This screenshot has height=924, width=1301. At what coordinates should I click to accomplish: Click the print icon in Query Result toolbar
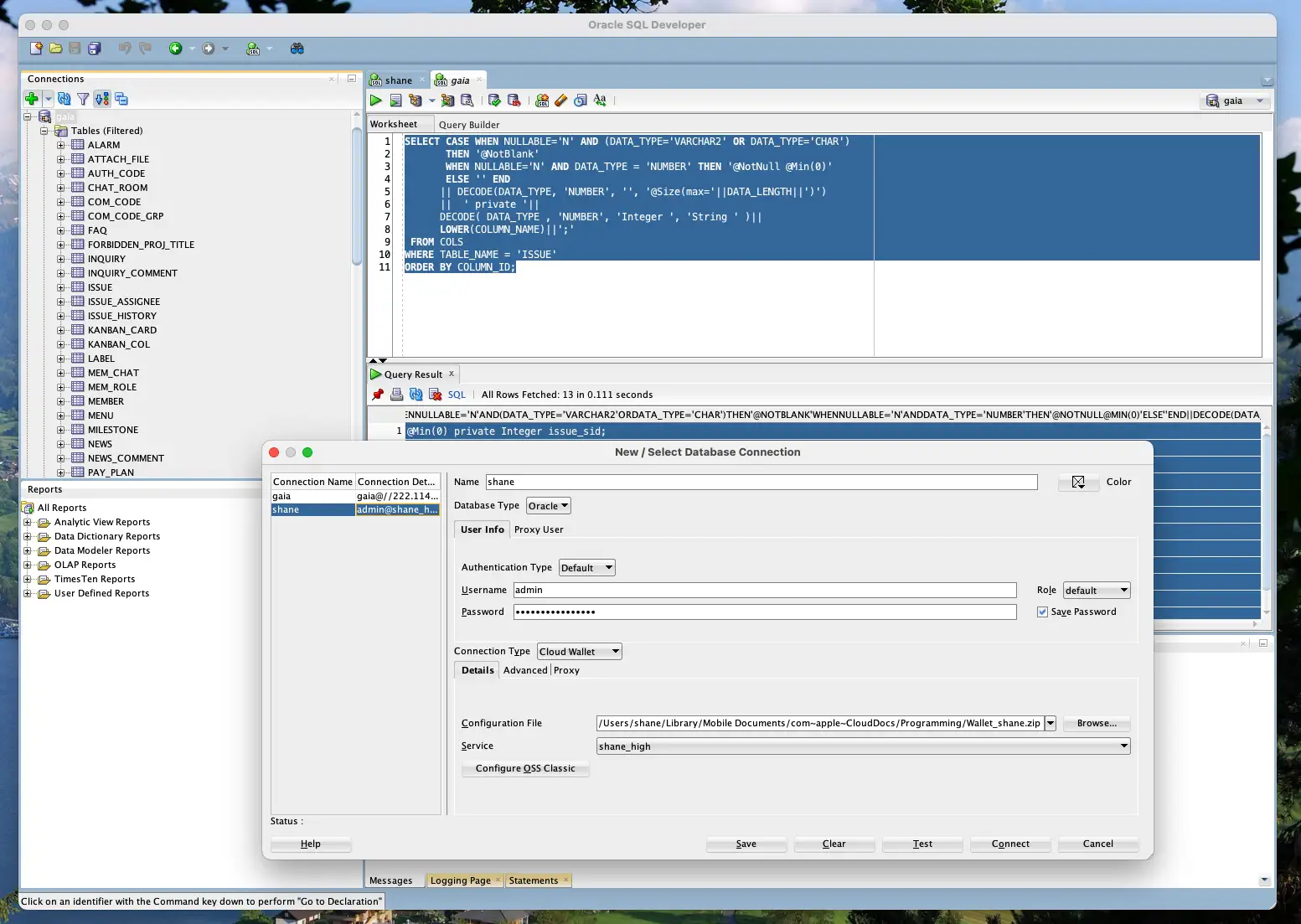[x=397, y=395]
